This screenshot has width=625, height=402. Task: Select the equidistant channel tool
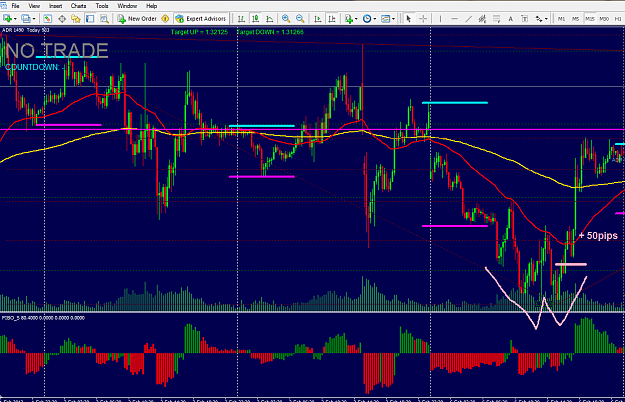(482, 19)
